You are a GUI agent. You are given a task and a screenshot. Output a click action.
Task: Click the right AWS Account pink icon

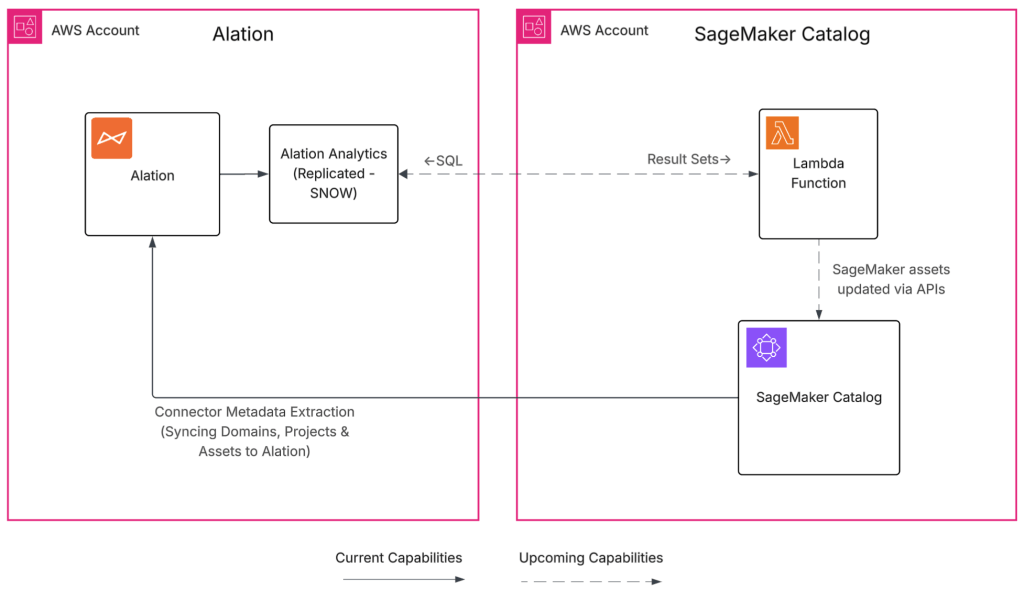(533, 28)
